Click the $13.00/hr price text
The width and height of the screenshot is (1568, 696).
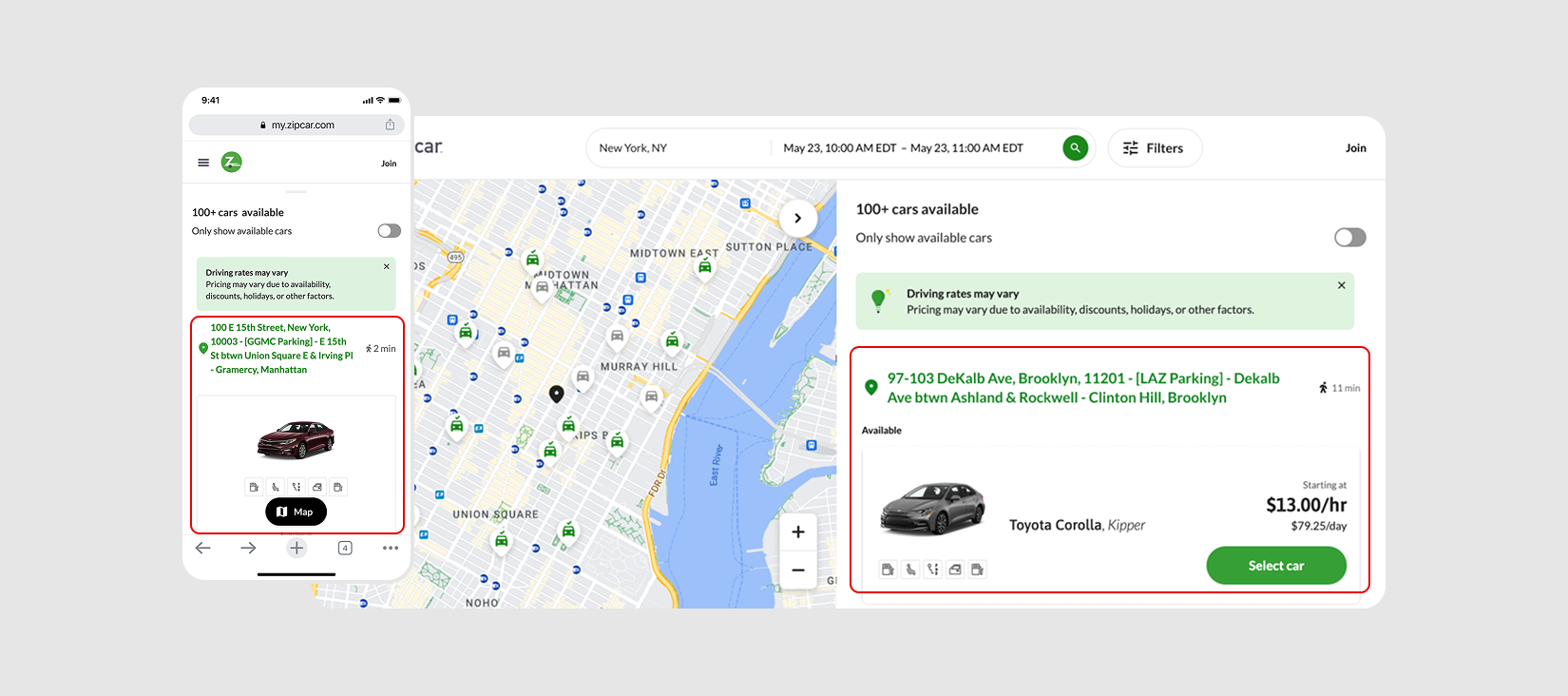pyautogui.click(x=1306, y=505)
